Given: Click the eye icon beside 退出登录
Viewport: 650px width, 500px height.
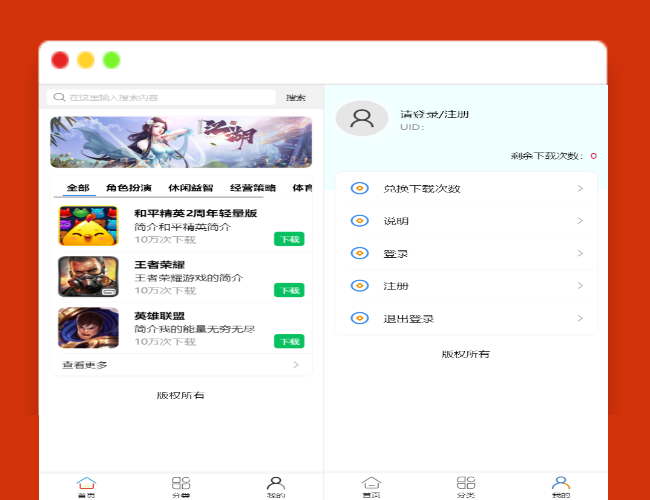Looking at the screenshot, I should [359, 318].
